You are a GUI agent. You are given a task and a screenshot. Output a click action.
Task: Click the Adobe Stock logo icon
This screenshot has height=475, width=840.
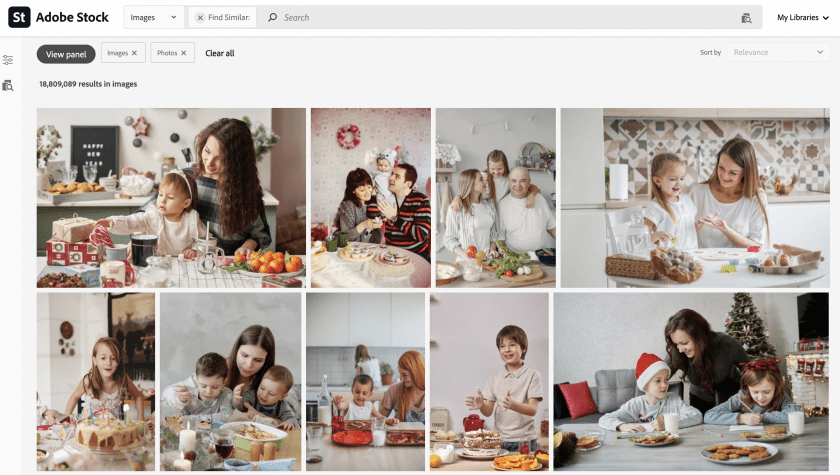pos(19,17)
